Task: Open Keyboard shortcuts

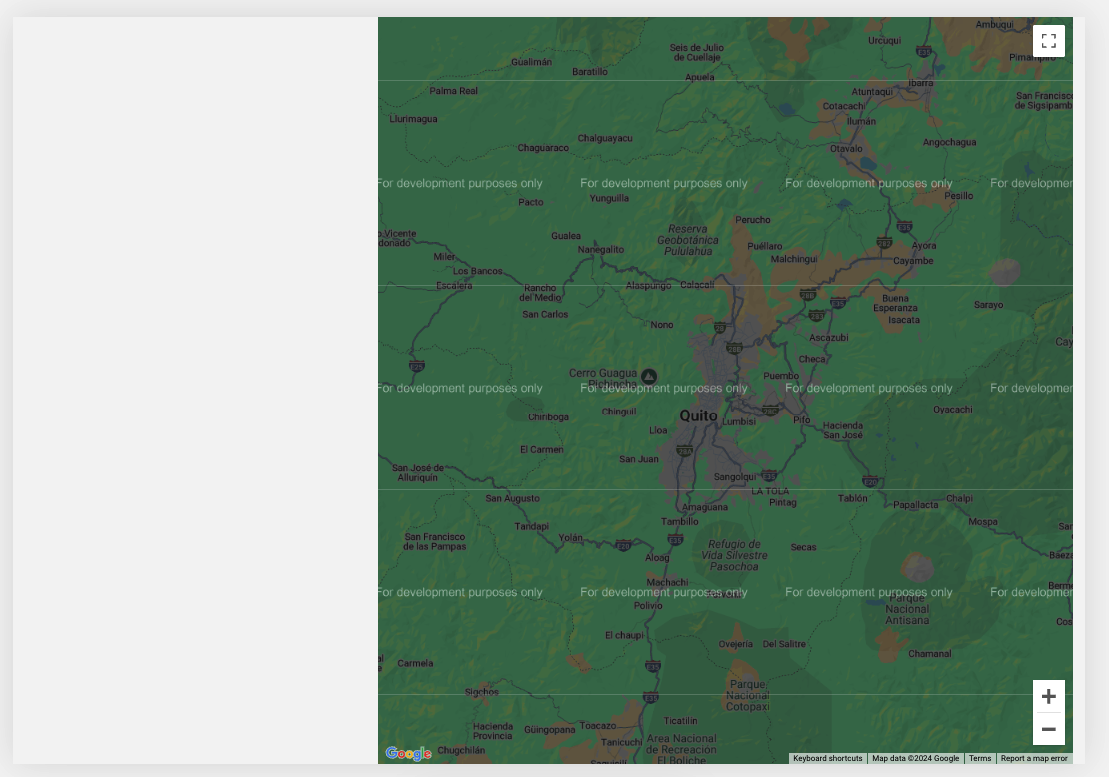Action: point(827,758)
